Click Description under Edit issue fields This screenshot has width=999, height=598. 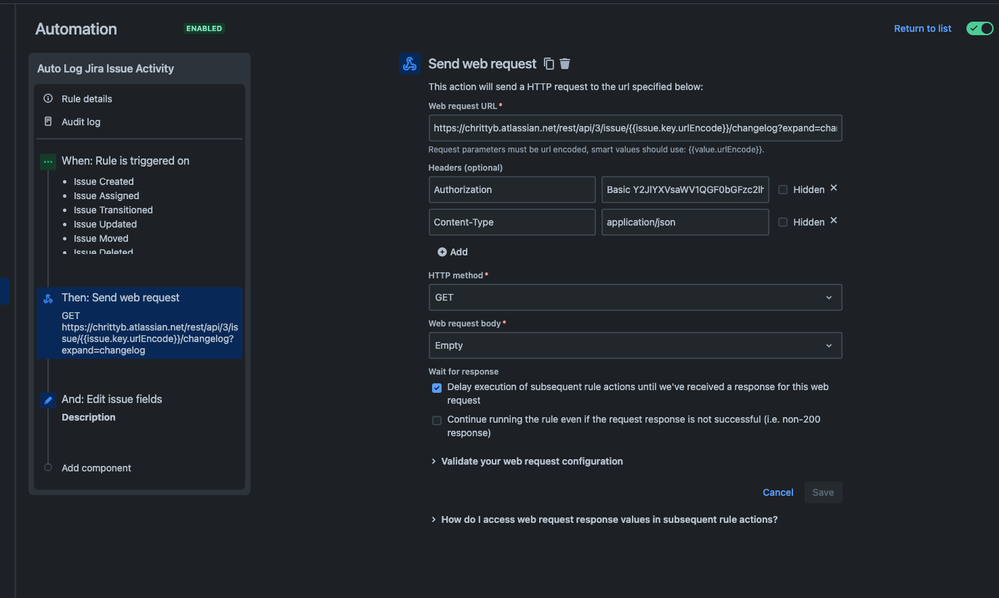88,417
